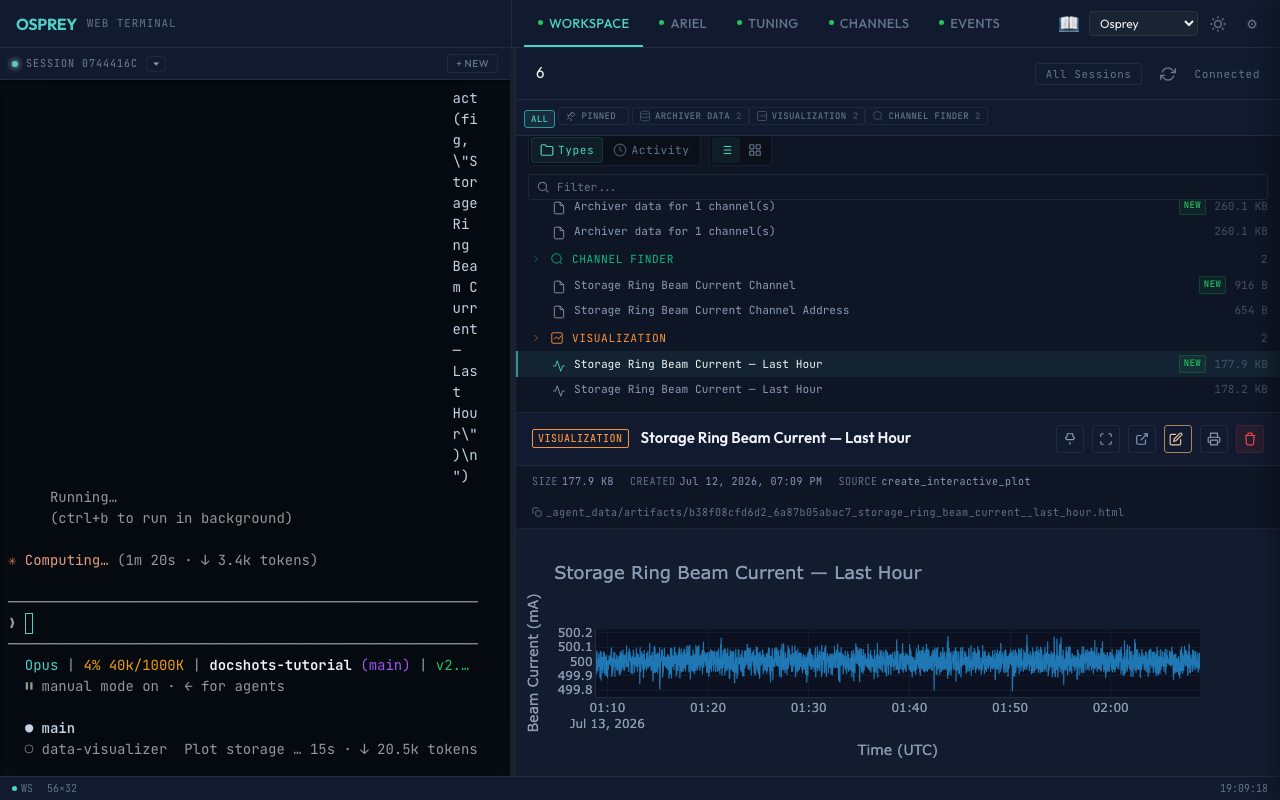Click the docshots-tutorial branch label

pos(280,665)
